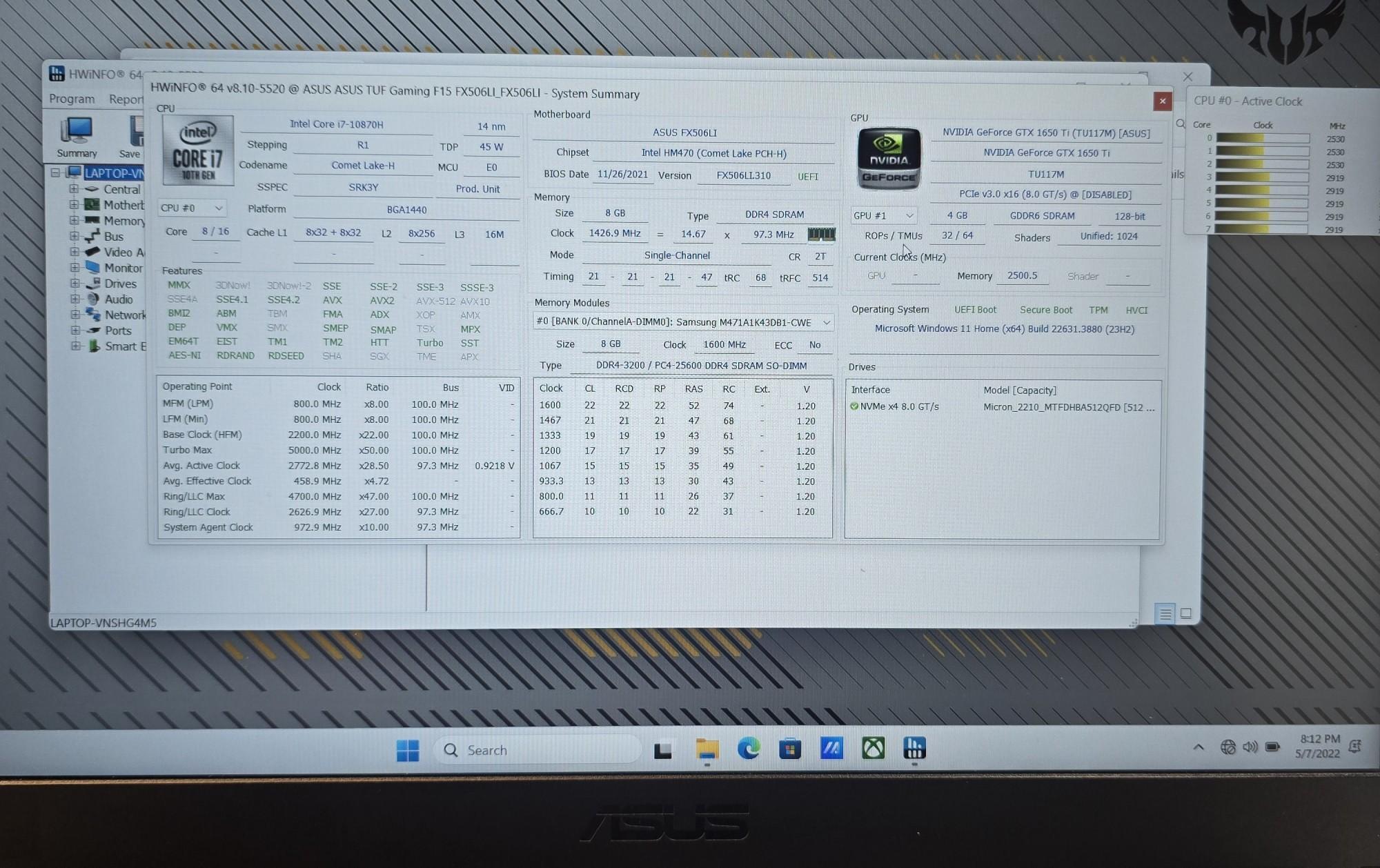Click the Single-Channel memory mode field
The width and height of the screenshot is (1380, 868).
[677, 255]
